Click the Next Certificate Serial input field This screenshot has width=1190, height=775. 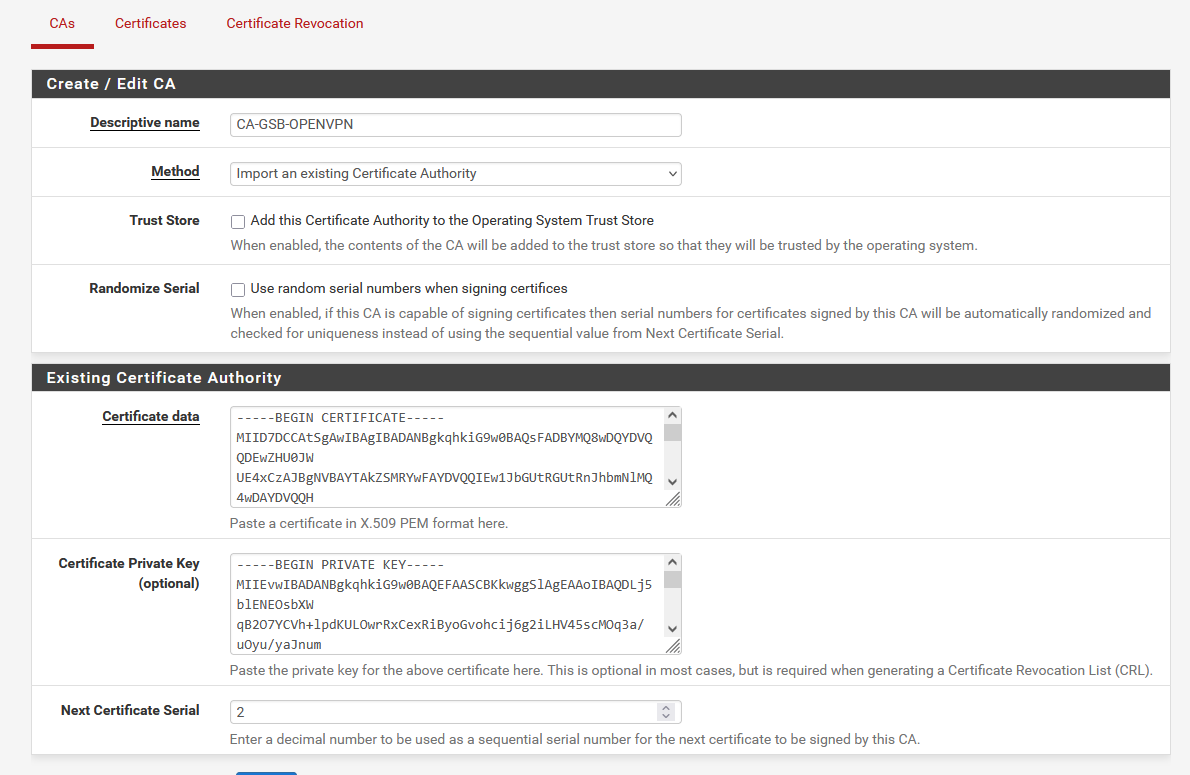tap(440, 711)
